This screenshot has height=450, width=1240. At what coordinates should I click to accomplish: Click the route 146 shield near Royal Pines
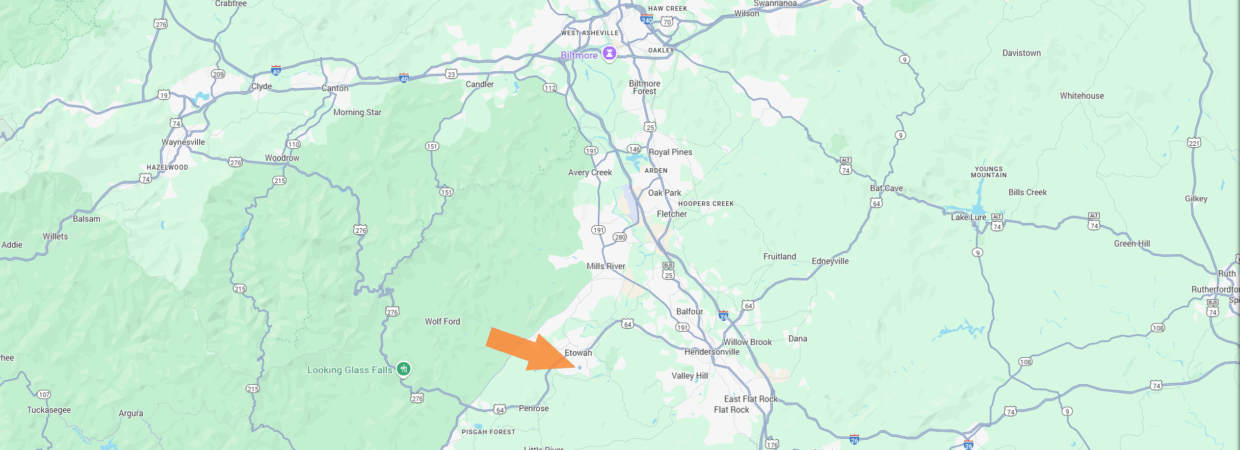[x=633, y=150]
